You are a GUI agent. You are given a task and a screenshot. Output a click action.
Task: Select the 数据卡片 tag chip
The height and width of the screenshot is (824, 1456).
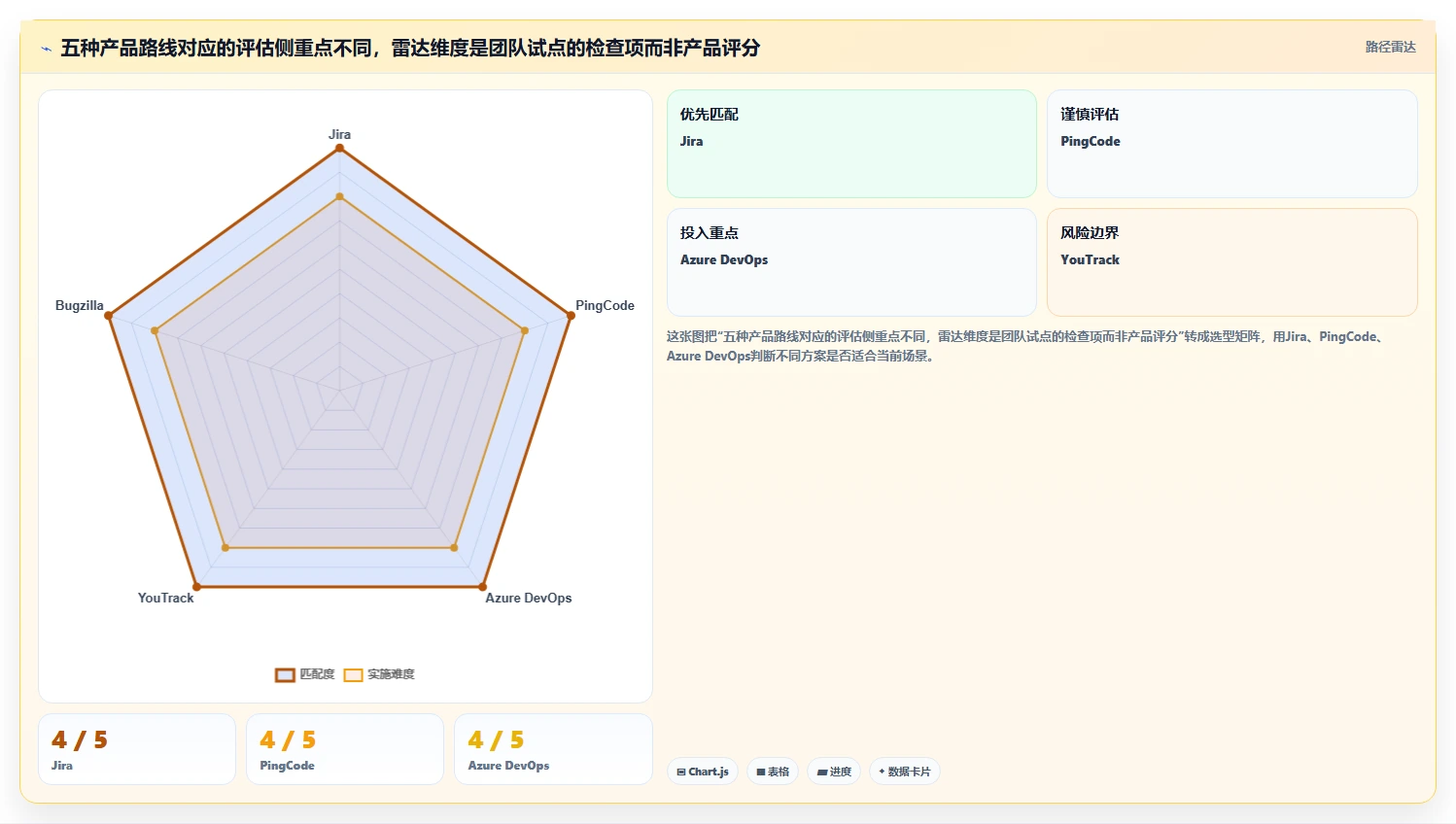point(904,772)
